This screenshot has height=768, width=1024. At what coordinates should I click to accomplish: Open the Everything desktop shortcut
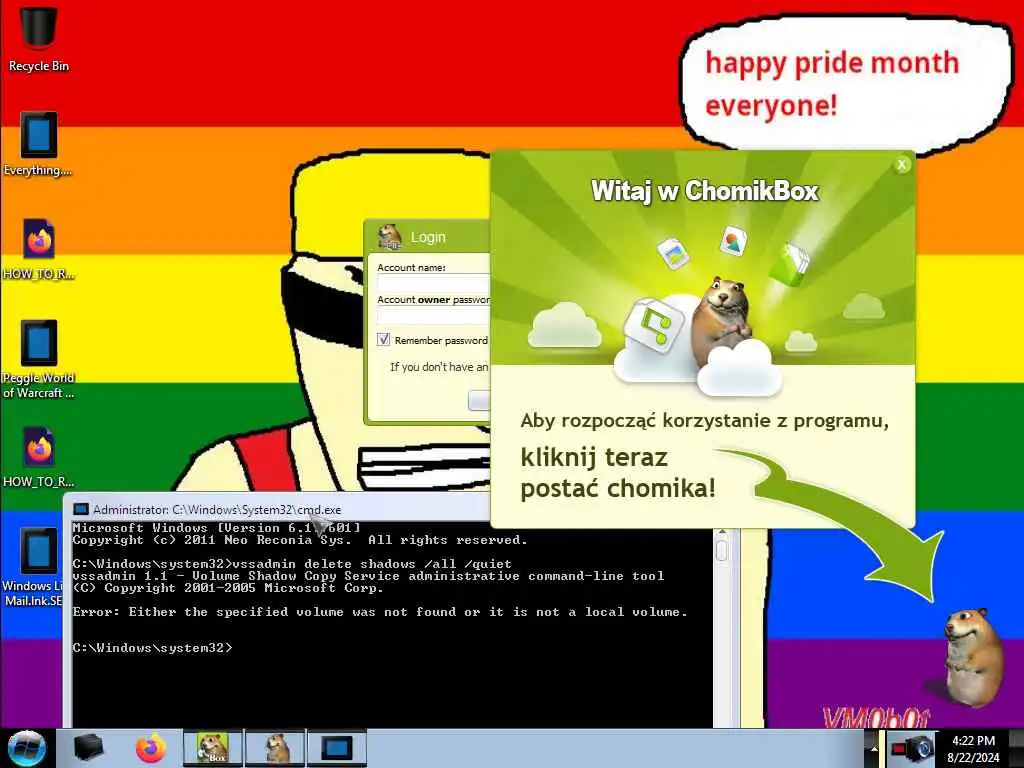point(38,144)
